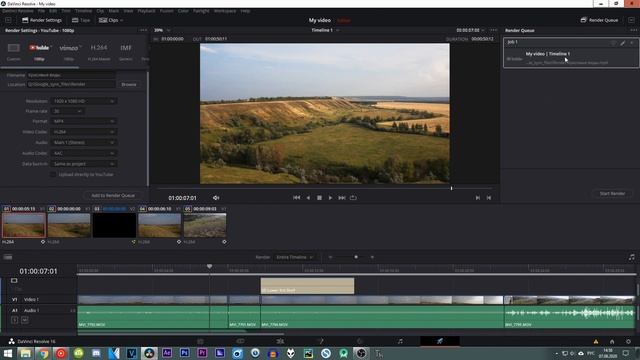Select the black clip 03 thumbnail
This screenshot has width=640, height=360.
coord(114,225)
